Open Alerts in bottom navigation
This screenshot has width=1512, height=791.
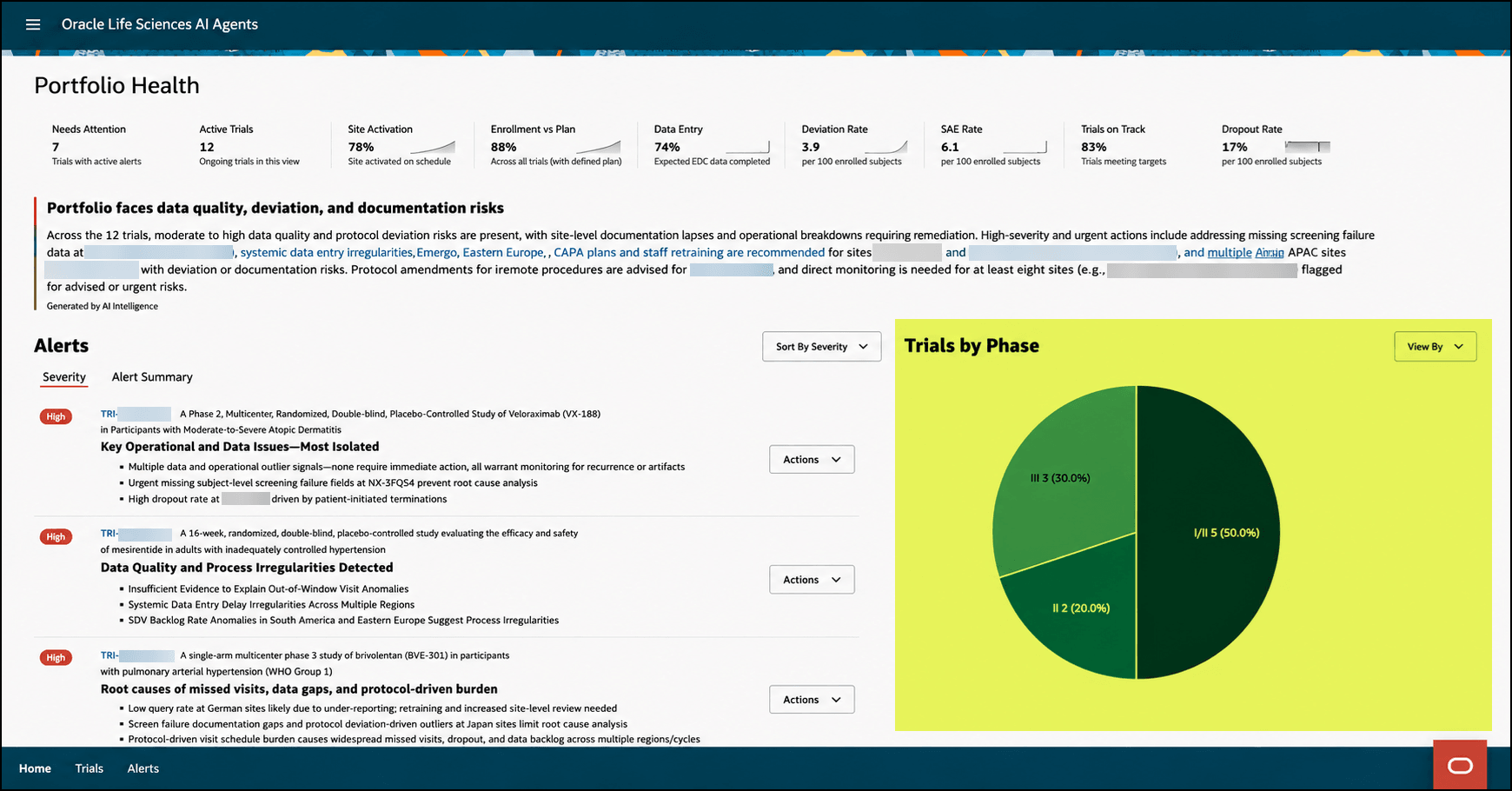pyautogui.click(x=143, y=768)
